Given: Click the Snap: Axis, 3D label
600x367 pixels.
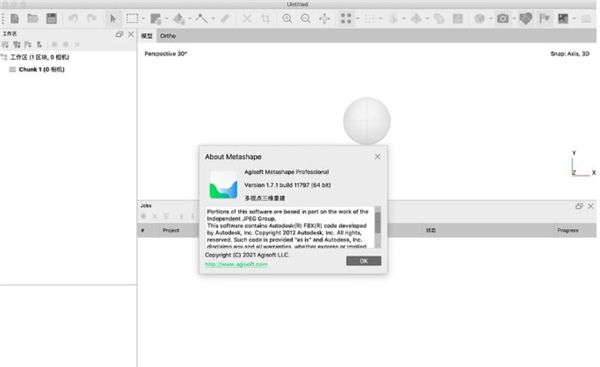Looking at the screenshot, I should (570, 54).
